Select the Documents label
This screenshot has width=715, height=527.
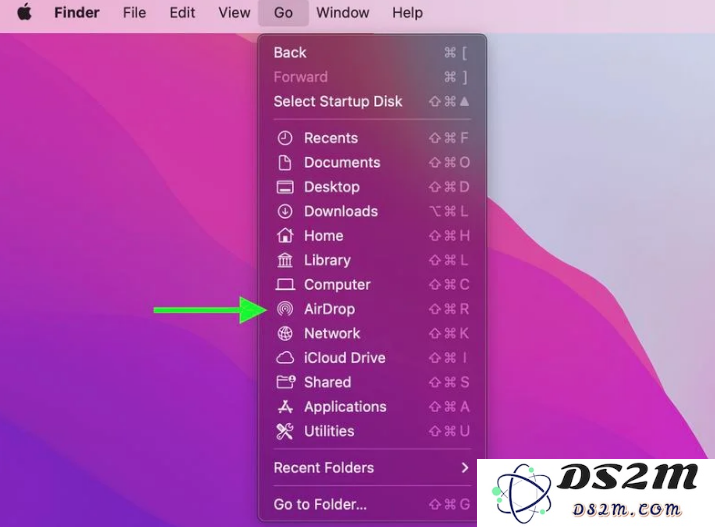[x=342, y=163]
